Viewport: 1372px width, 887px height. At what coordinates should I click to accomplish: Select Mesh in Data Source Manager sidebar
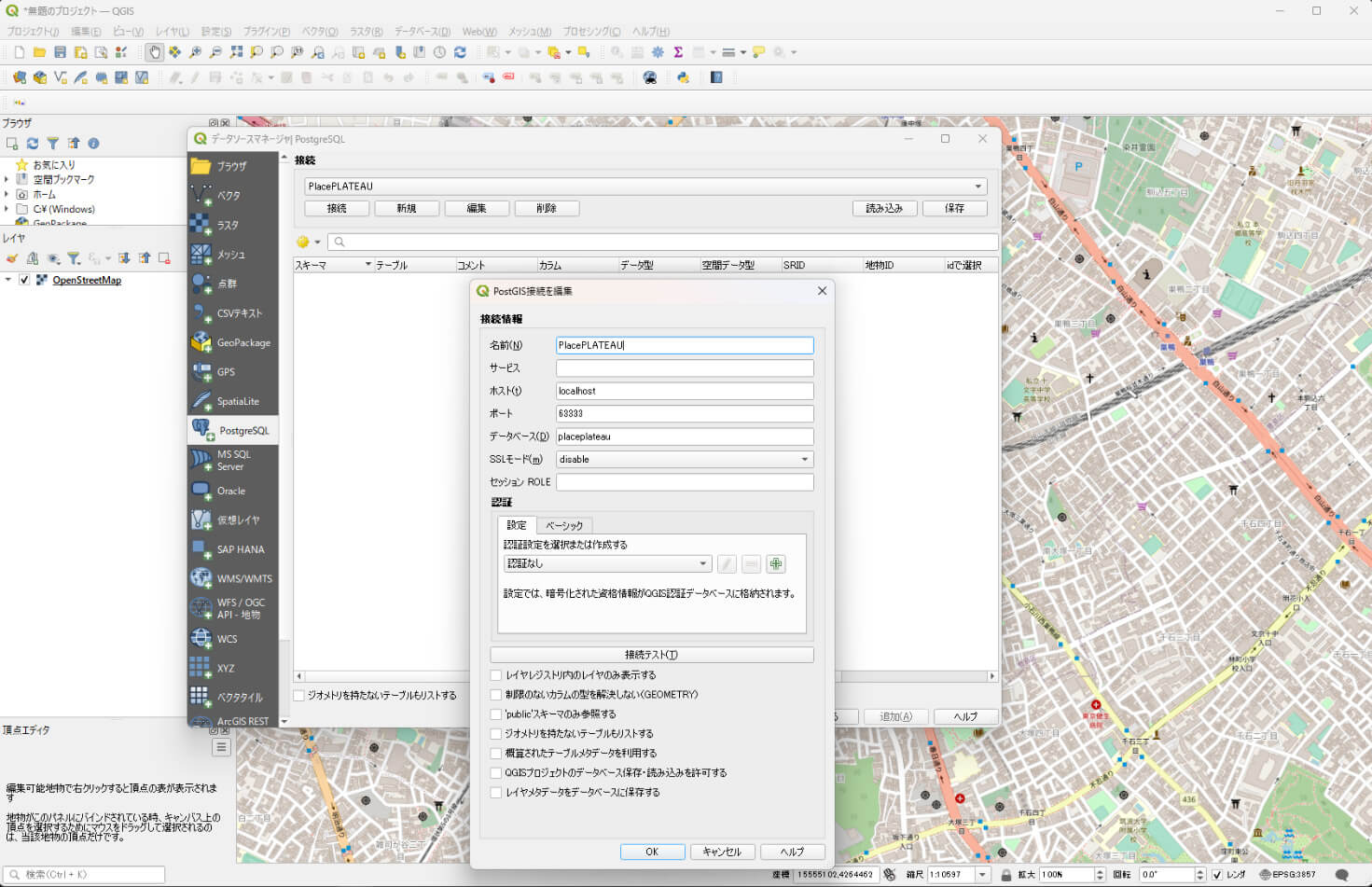(x=233, y=255)
